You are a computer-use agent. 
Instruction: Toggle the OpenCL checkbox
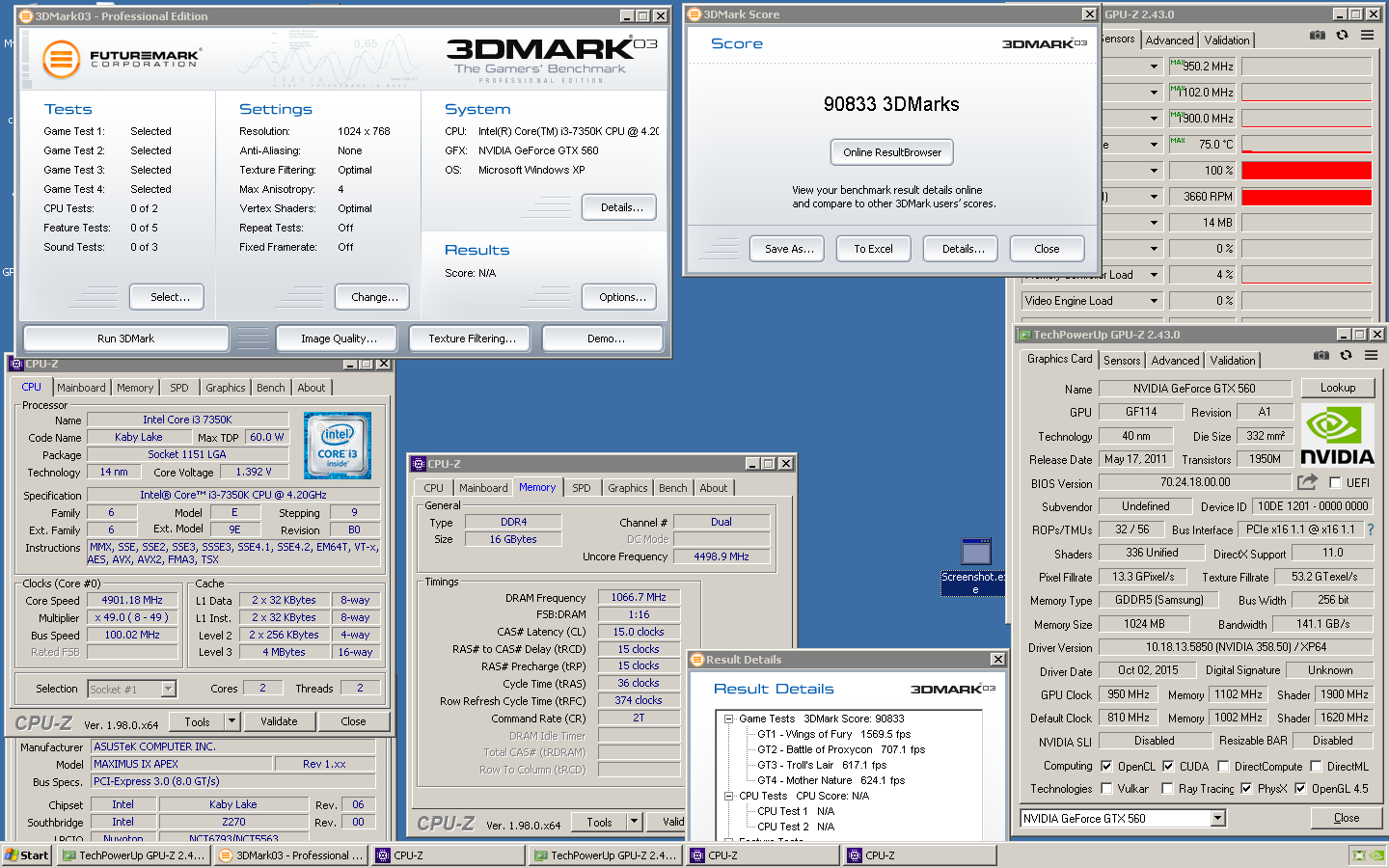pos(1106,766)
